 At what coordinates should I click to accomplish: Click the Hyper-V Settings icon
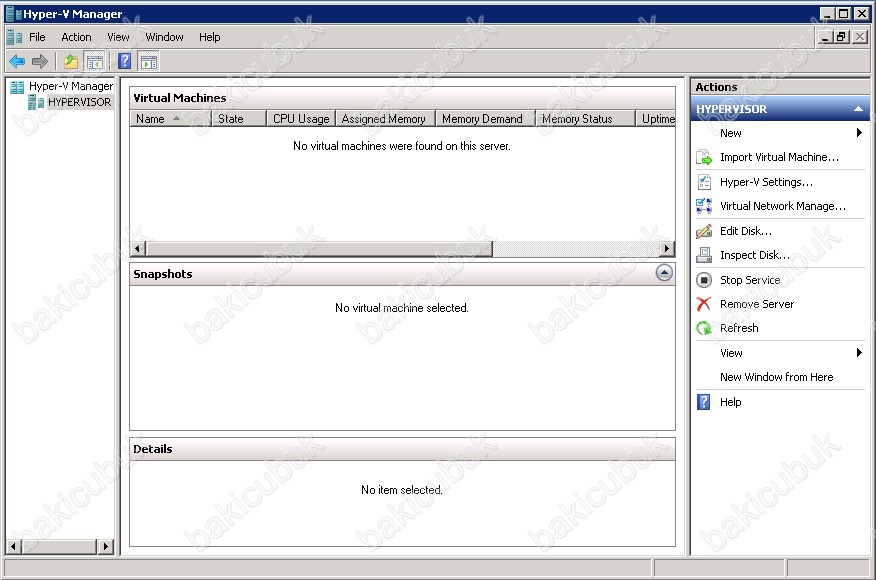(x=704, y=182)
